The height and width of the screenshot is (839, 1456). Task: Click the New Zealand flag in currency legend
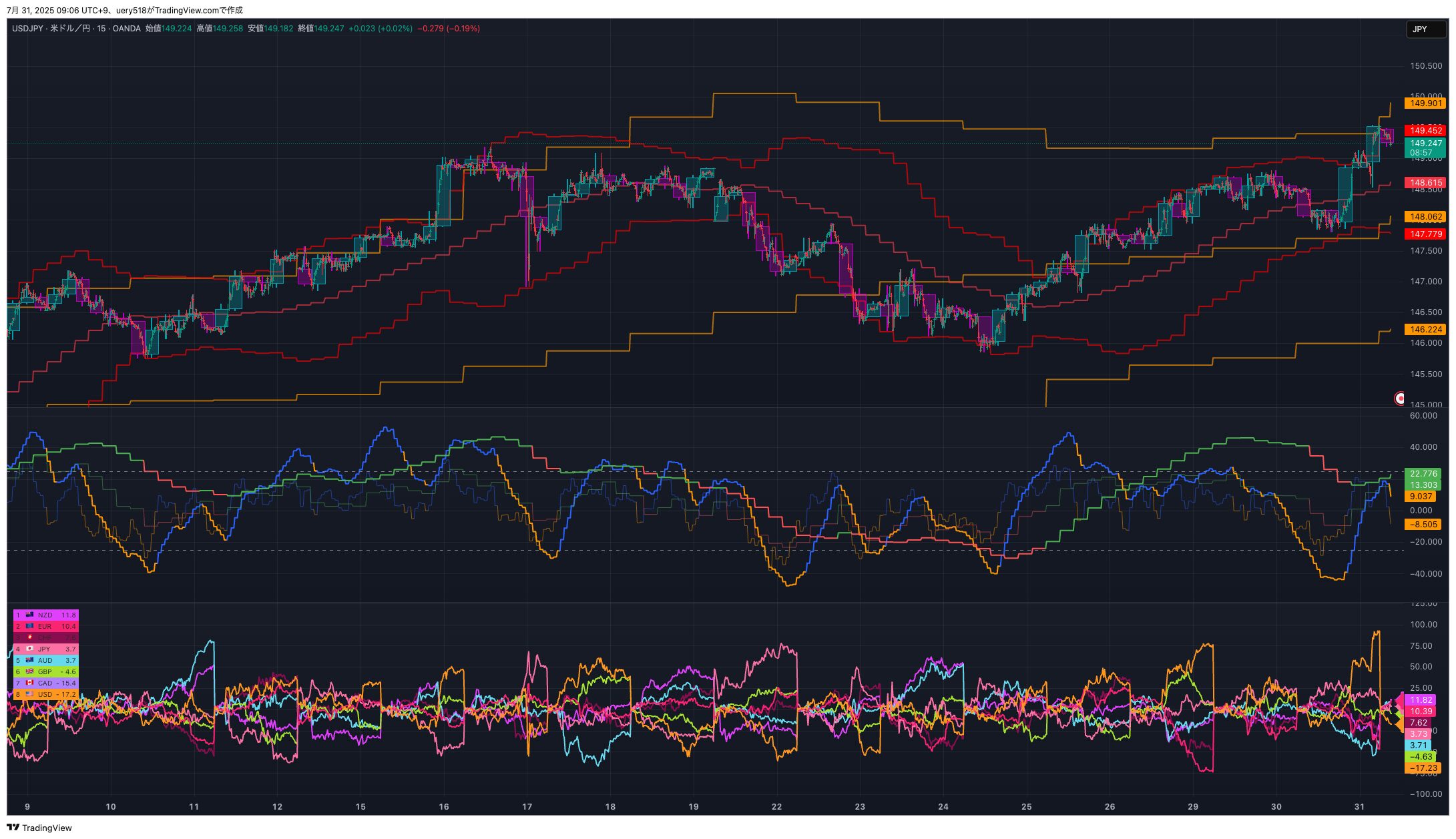pyautogui.click(x=29, y=615)
